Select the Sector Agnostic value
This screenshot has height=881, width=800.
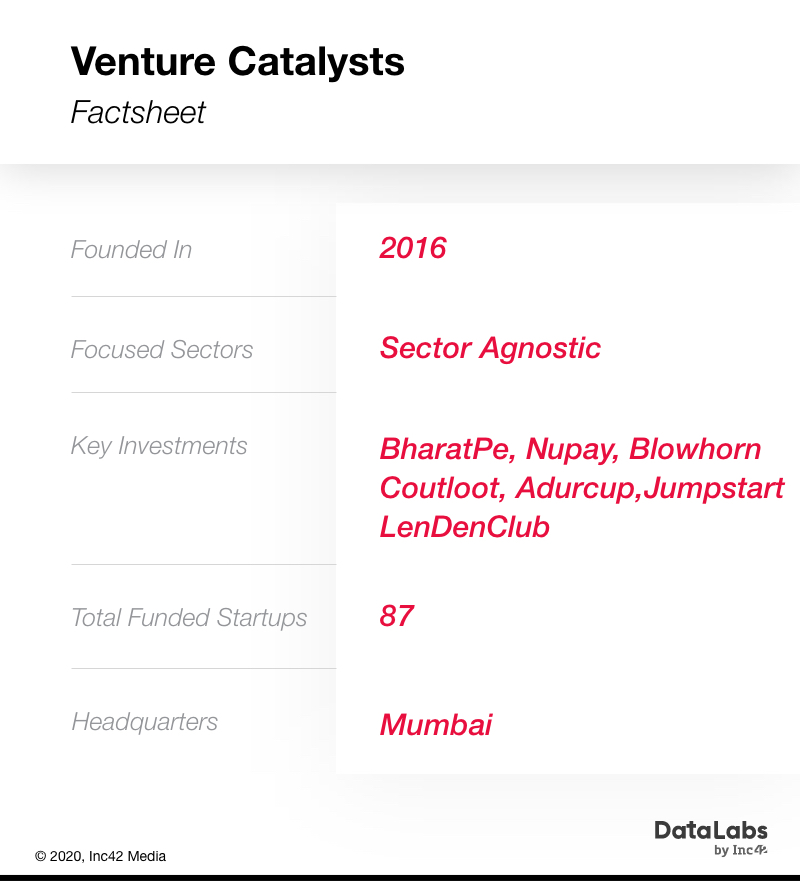pos(490,348)
